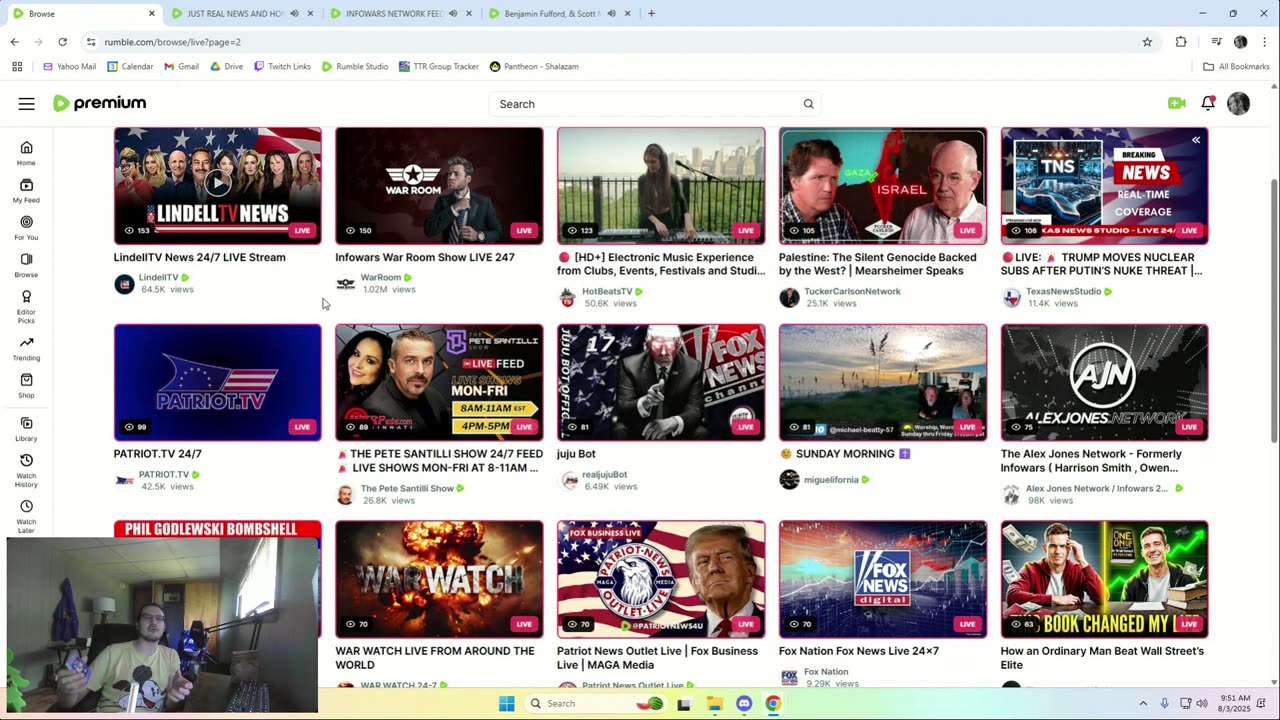
Task: Open the Rumble profile avatar menu
Action: click(x=1238, y=104)
